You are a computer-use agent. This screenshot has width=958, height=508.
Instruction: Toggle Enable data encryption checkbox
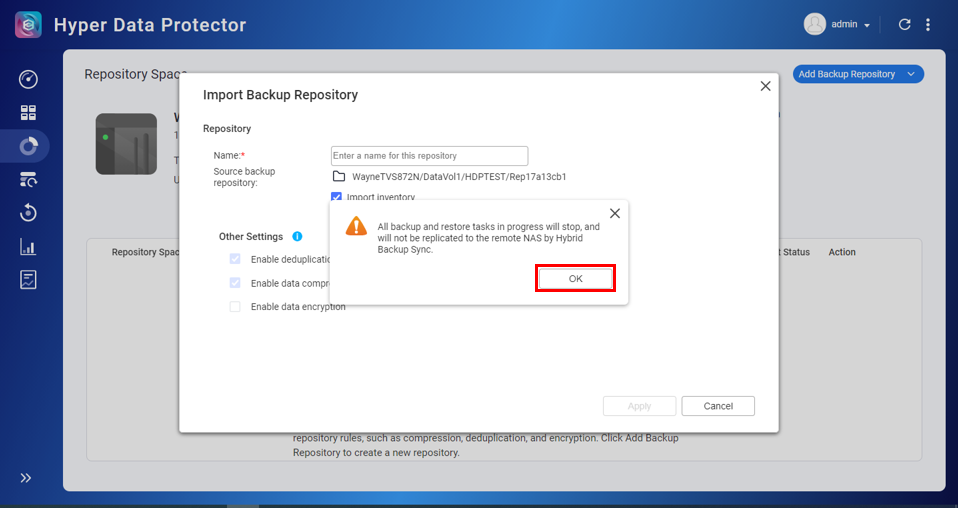235,307
